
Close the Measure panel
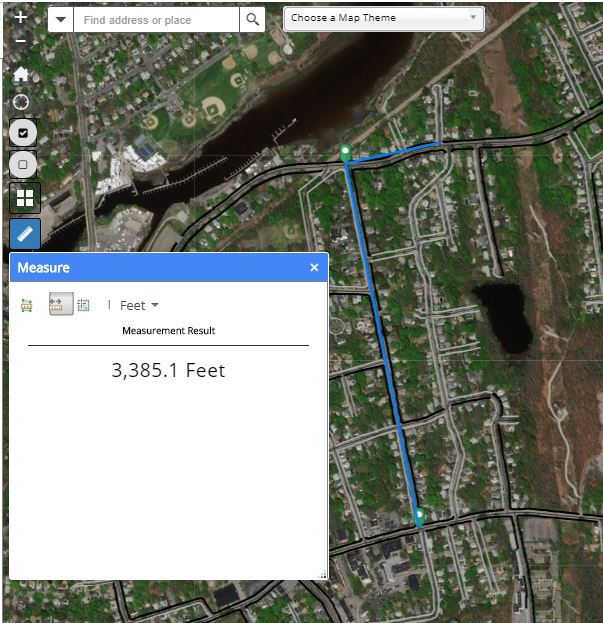(314, 267)
